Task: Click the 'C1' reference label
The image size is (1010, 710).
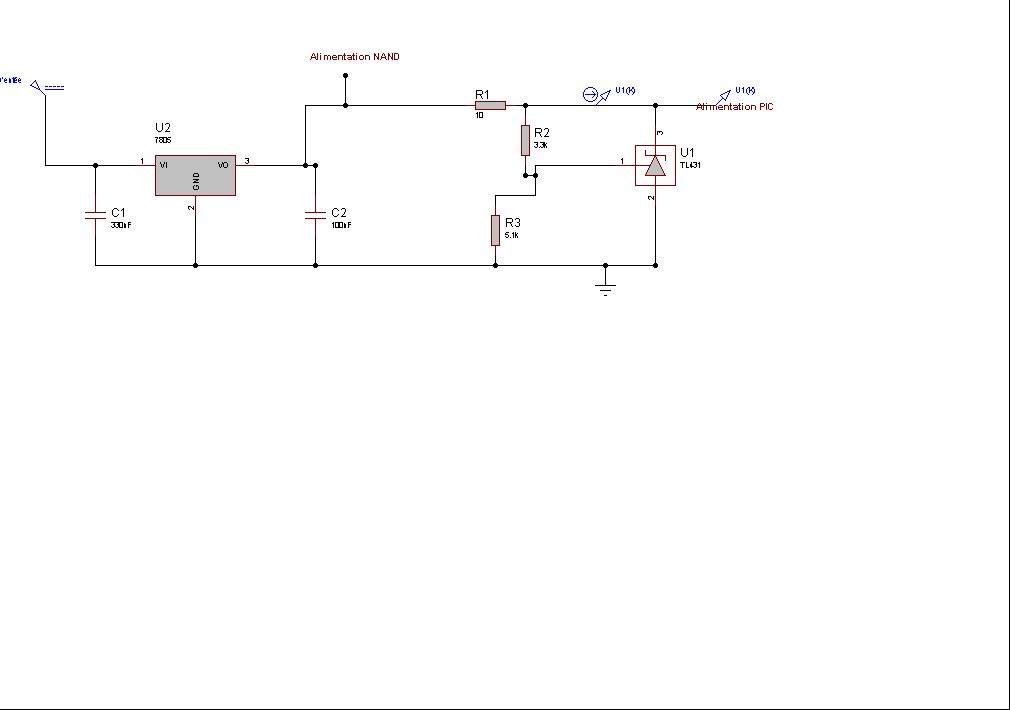Action: pos(119,213)
